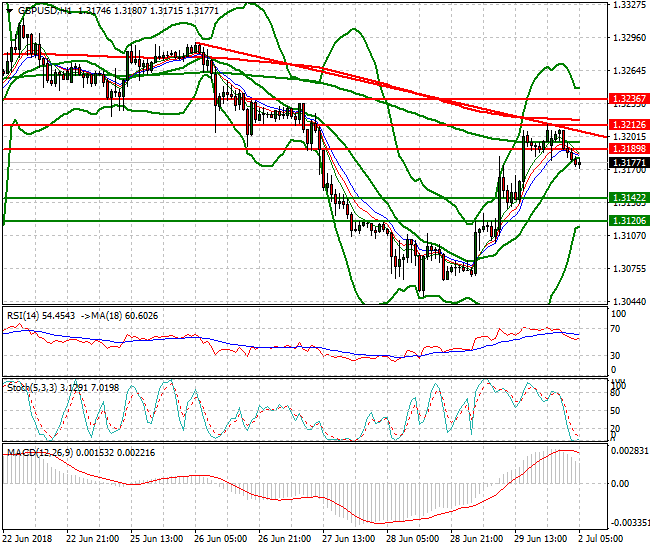Select the red 1.32367 price level label
The width and height of the screenshot is (650, 550).
629,99
